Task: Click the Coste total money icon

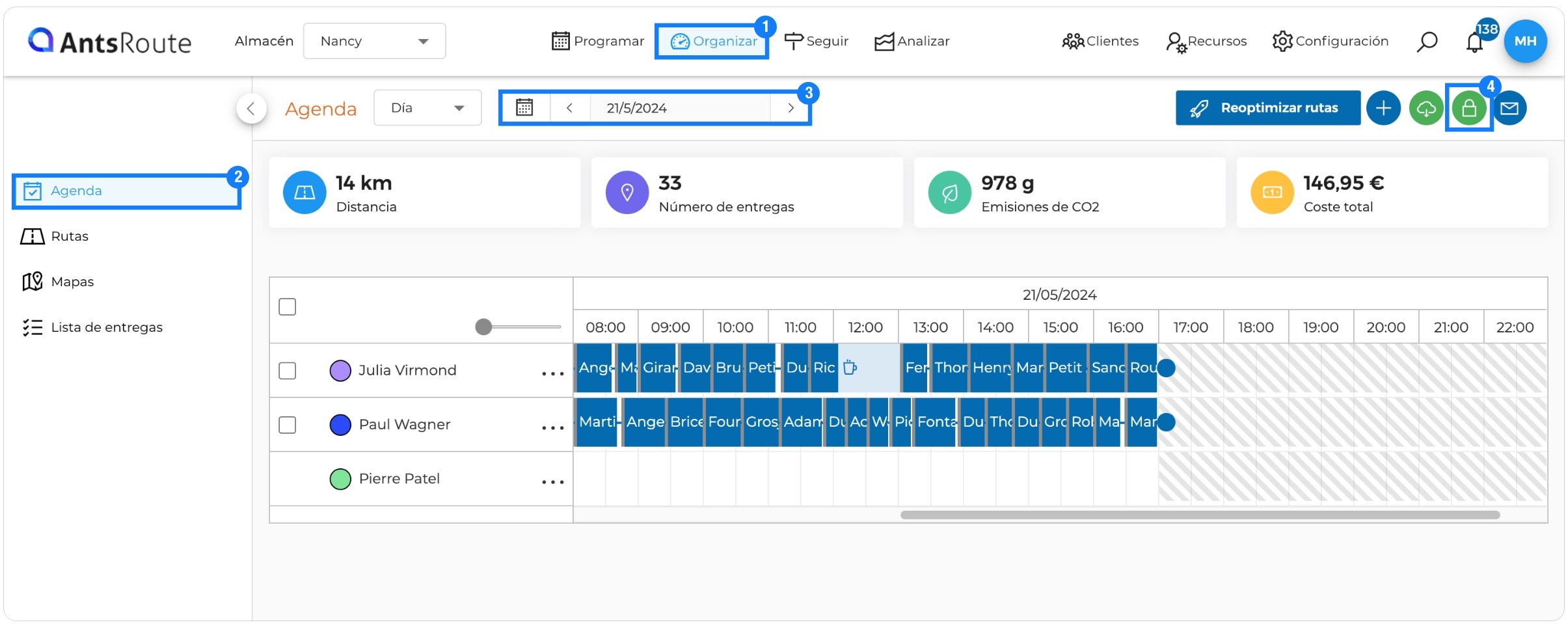Action: [x=1273, y=193]
